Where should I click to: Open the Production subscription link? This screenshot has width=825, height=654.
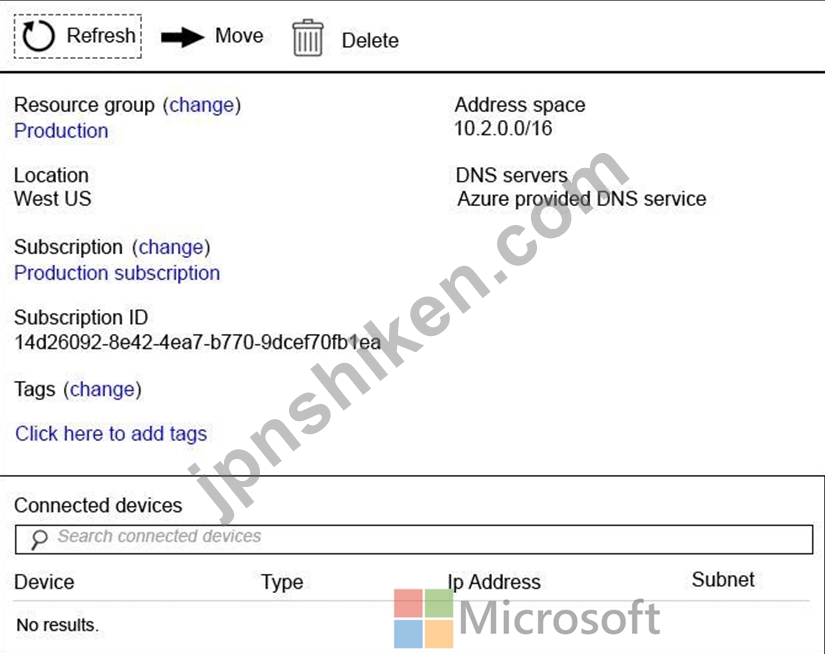point(117,273)
